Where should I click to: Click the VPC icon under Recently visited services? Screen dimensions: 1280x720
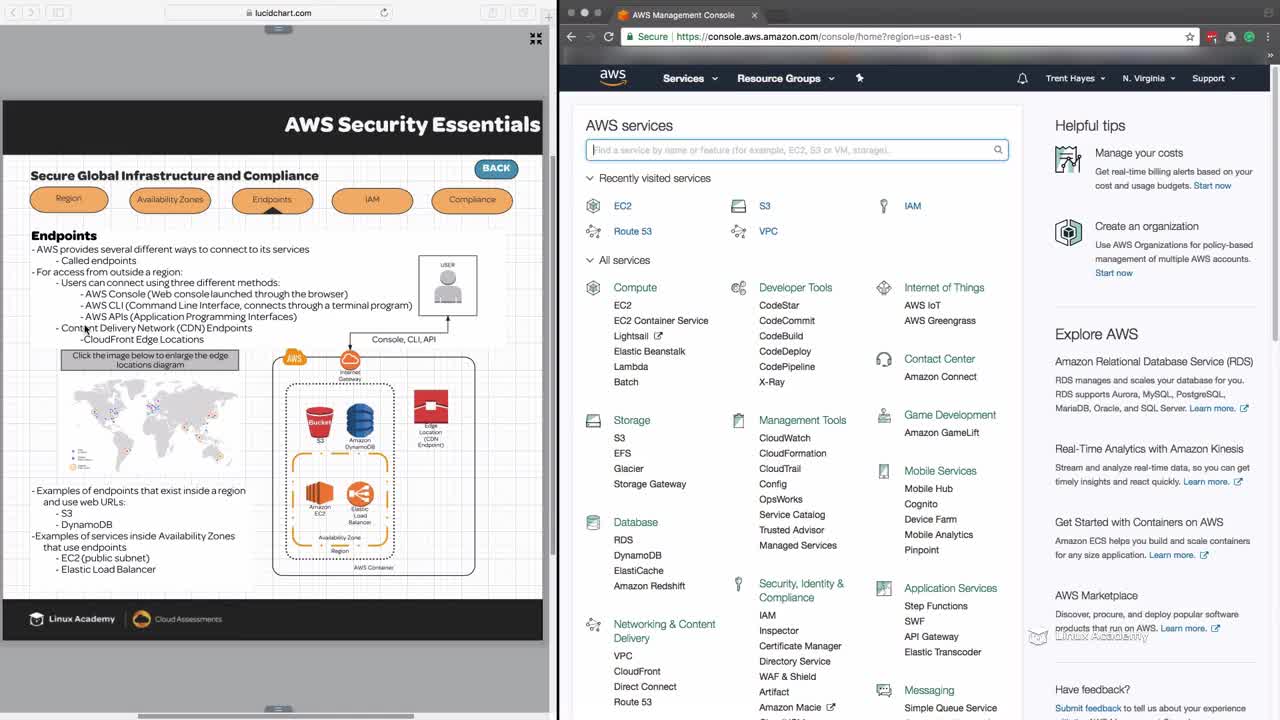coord(738,231)
